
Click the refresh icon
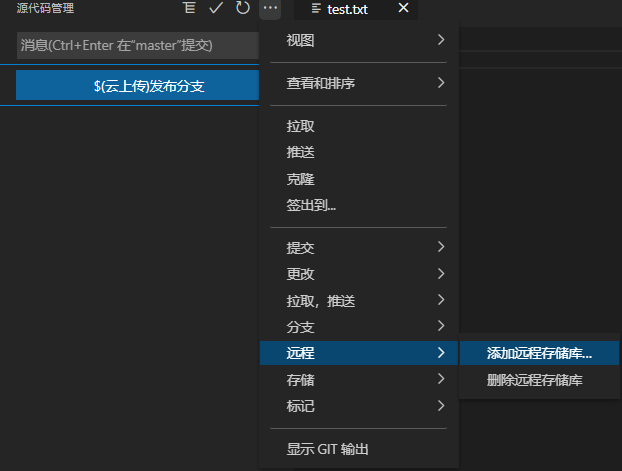click(x=243, y=8)
